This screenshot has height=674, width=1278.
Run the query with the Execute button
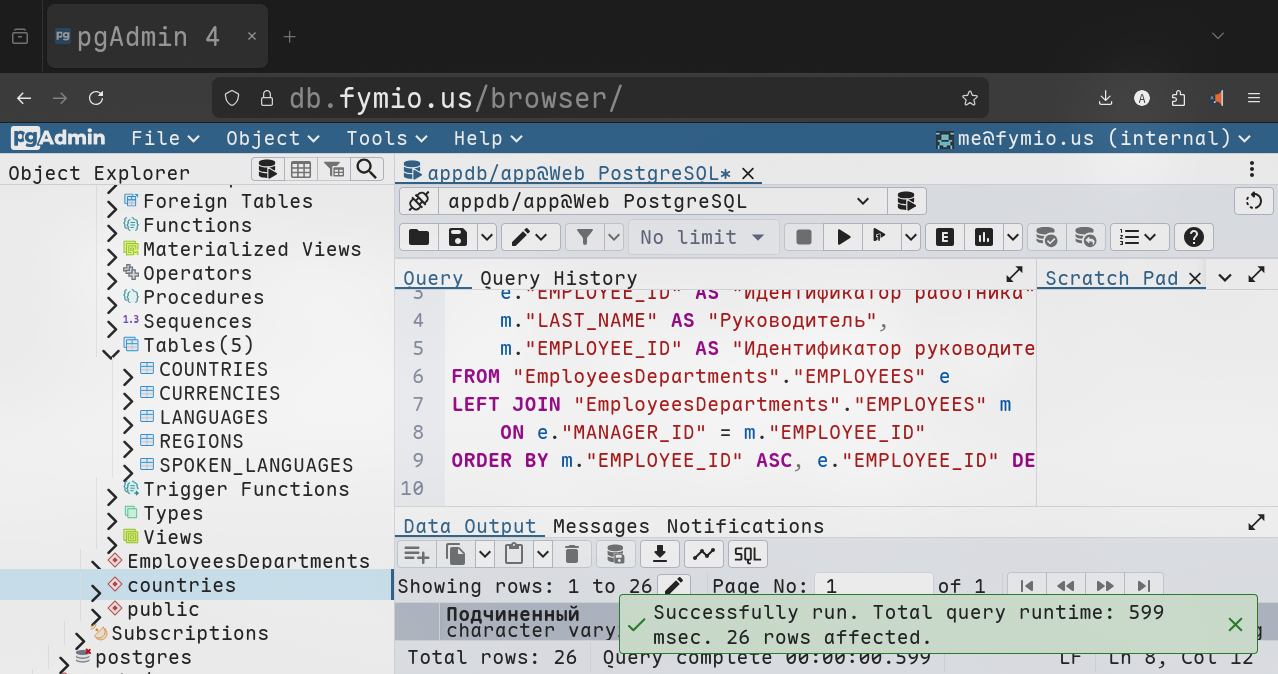844,237
